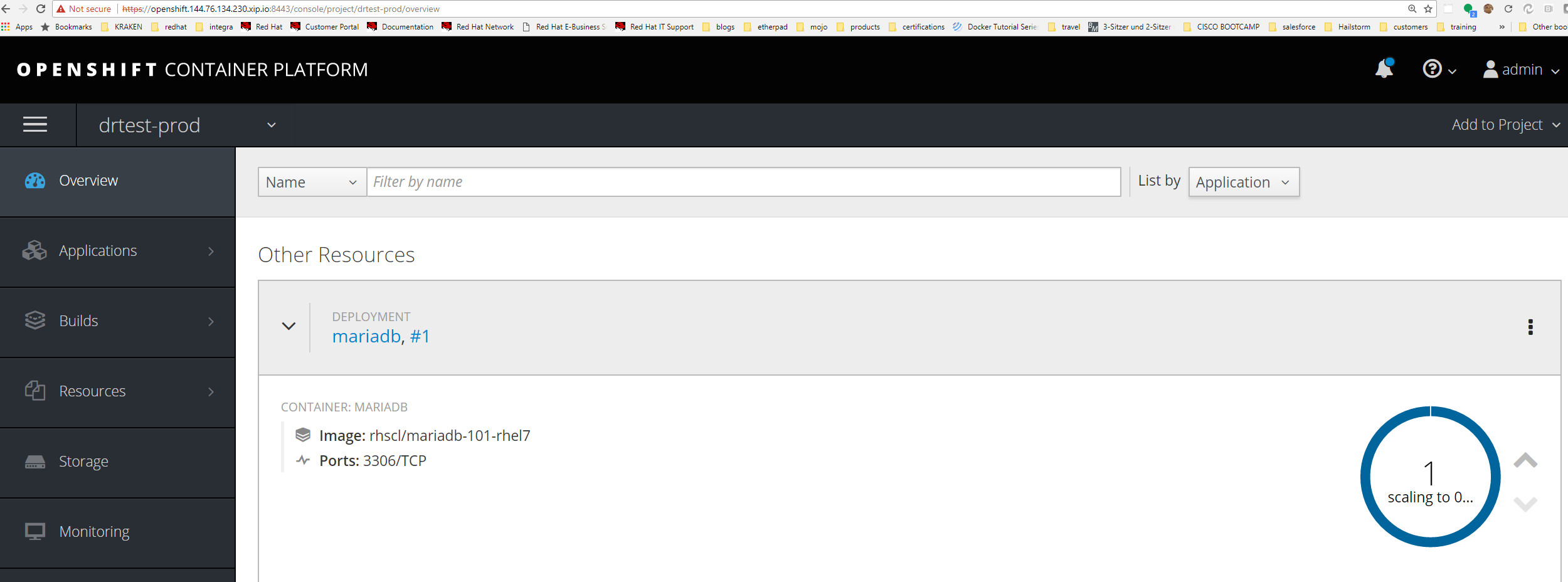Click the OpenShift Container Platform logo
The width and height of the screenshot is (1568, 582).
[x=193, y=70]
